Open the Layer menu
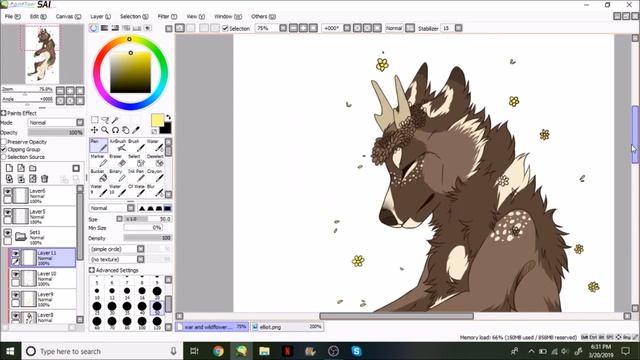Screen dimensions: 640x360 tap(100, 16)
